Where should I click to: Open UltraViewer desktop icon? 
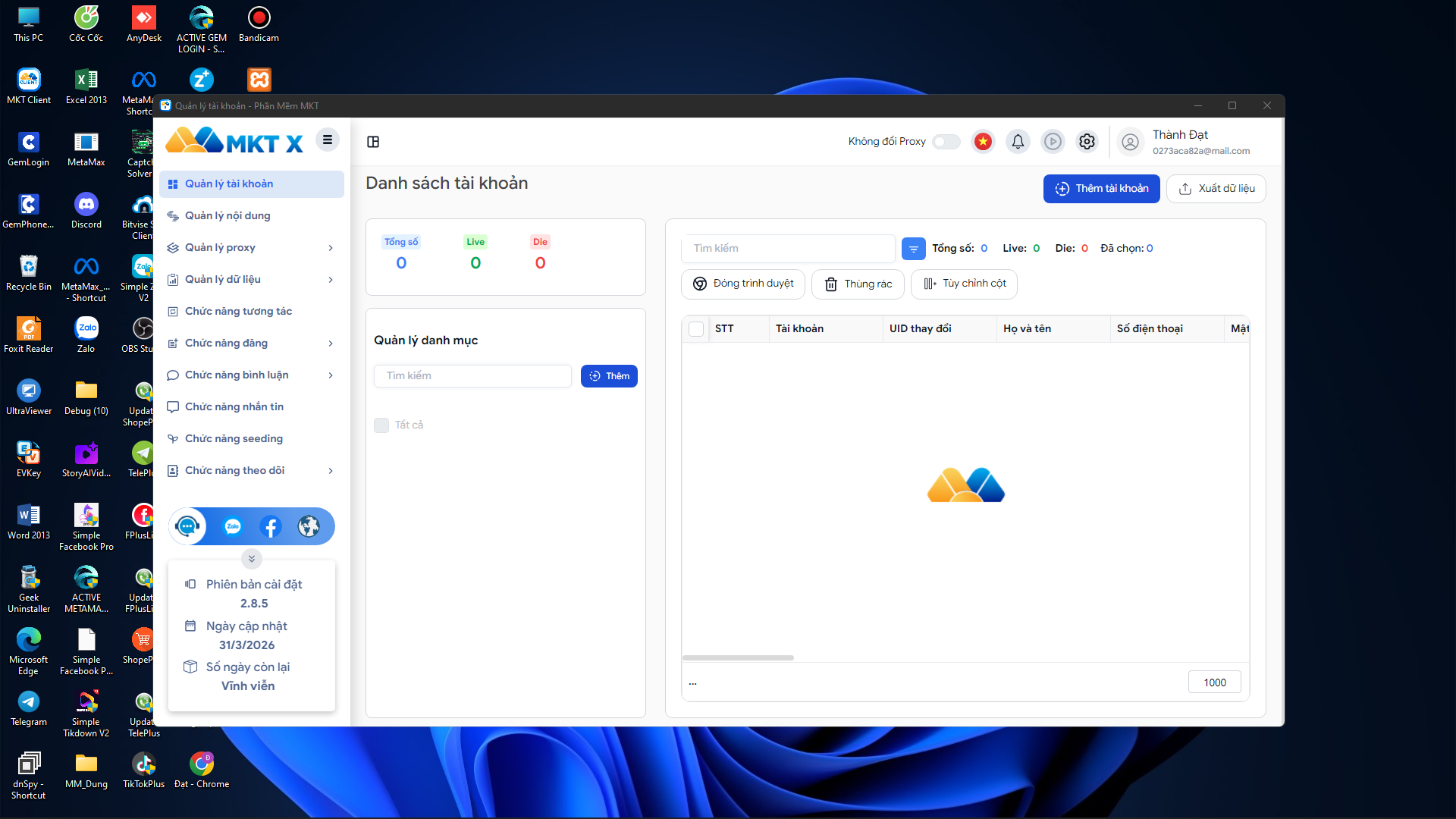(x=29, y=398)
